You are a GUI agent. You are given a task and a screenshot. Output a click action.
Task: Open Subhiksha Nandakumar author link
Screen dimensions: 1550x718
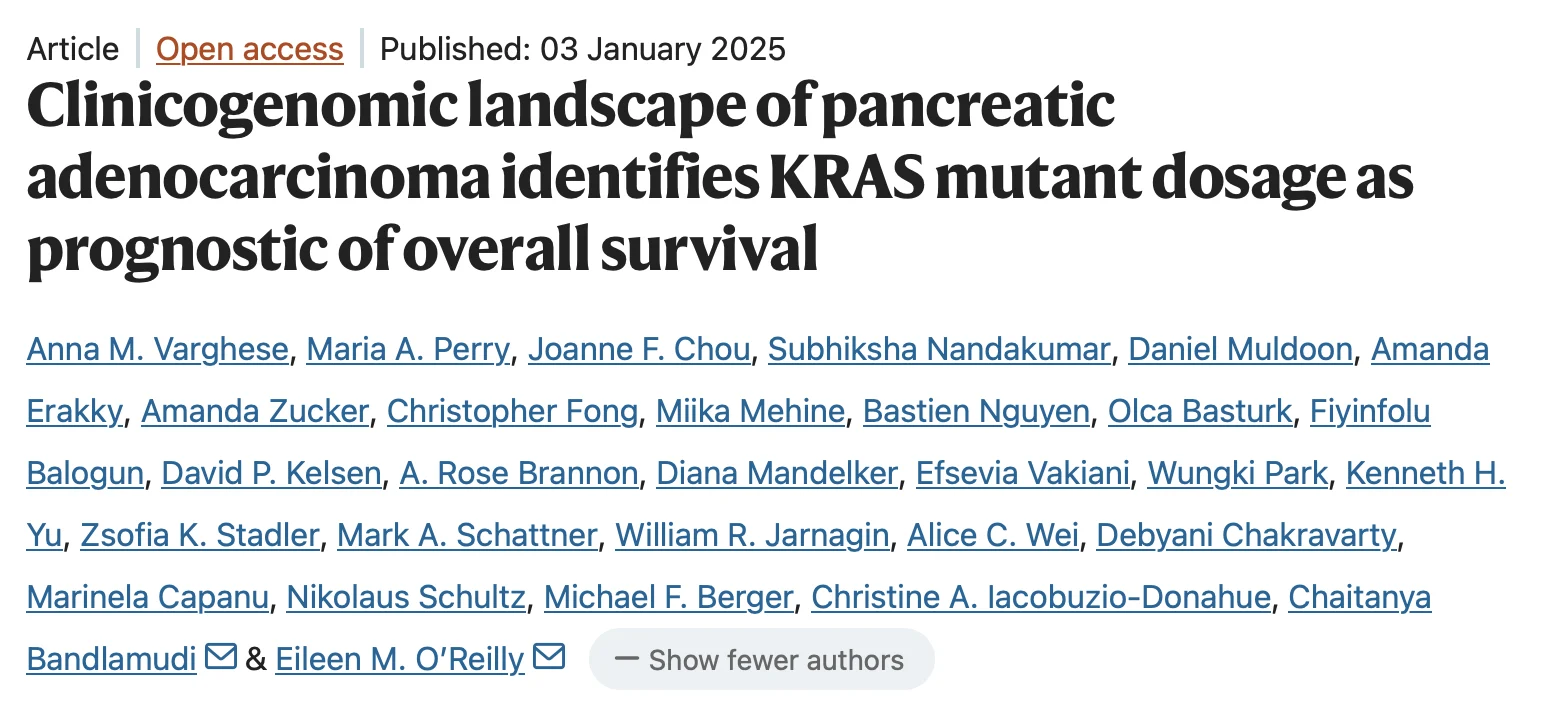coord(939,349)
